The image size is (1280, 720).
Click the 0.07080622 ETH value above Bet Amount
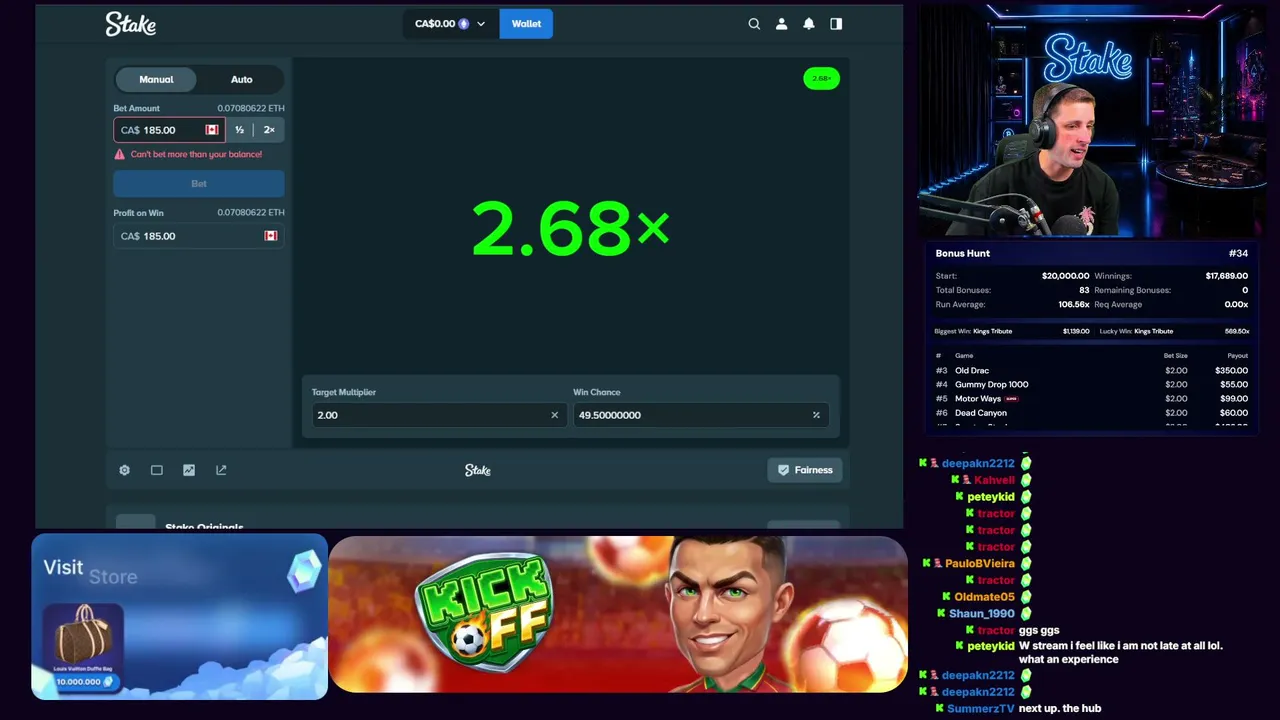(x=251, y=108)
